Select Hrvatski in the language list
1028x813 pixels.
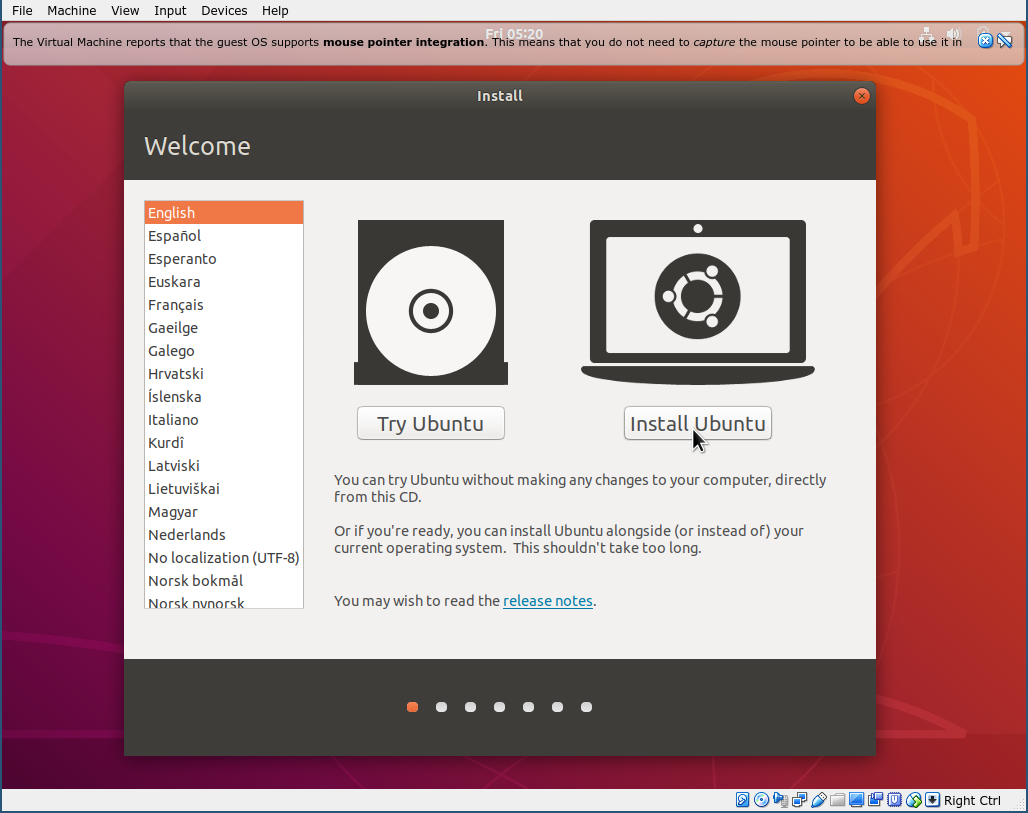point(224,374)
